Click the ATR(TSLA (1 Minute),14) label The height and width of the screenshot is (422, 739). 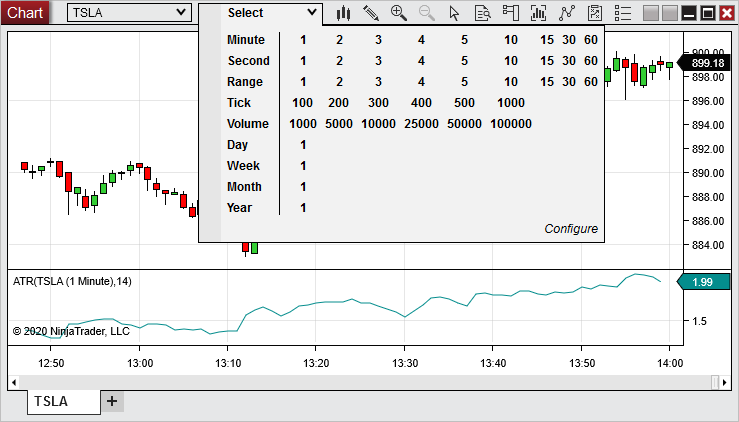coord(72,281)
